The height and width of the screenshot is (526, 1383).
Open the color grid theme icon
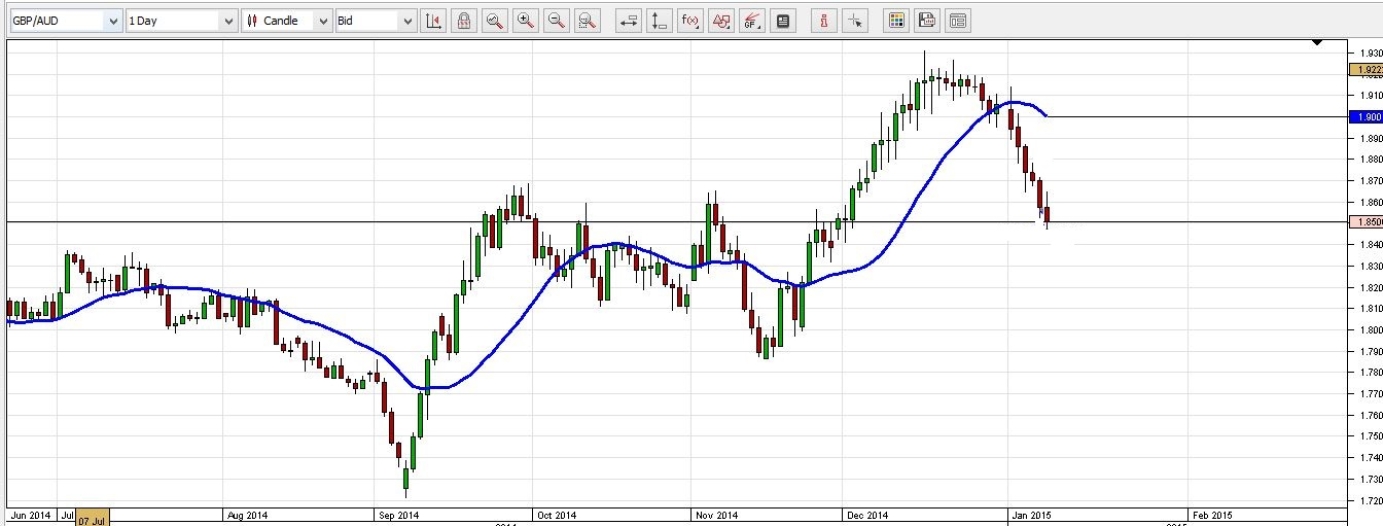click(x=896, y=20)
